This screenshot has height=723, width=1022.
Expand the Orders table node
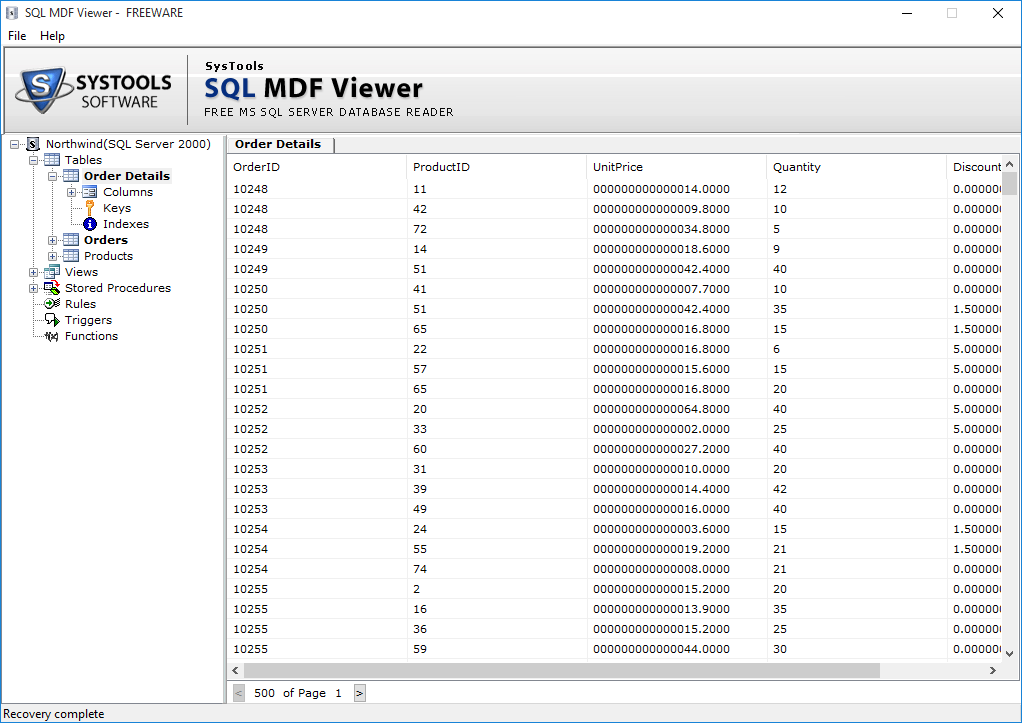point(52,240)
